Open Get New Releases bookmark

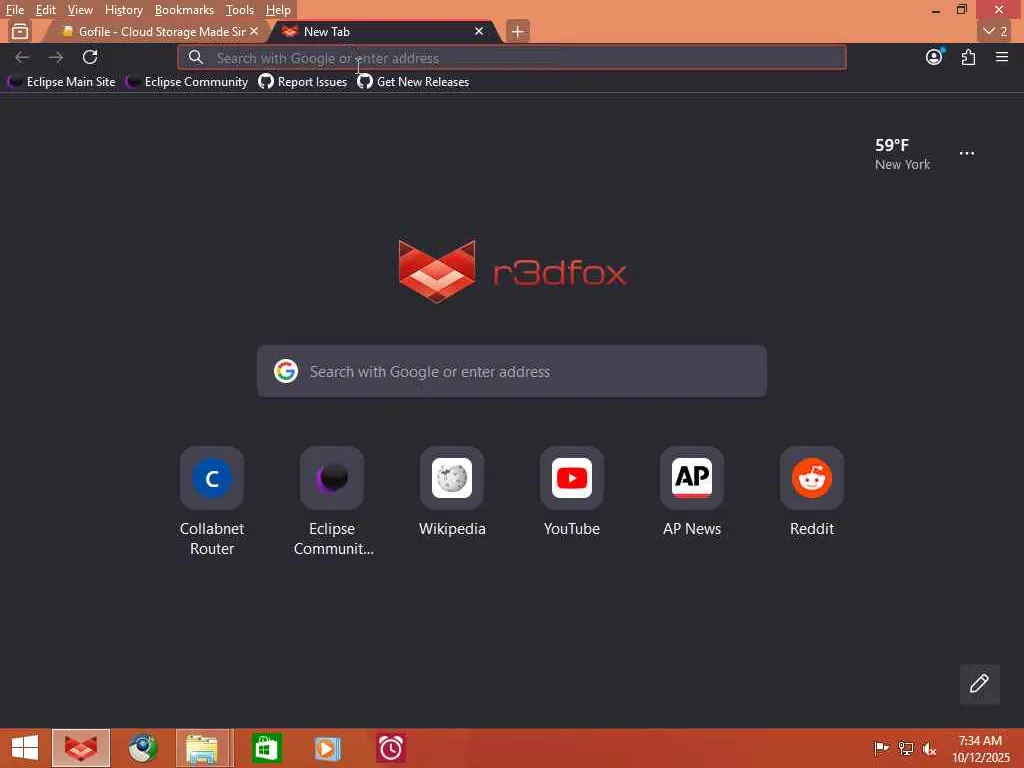pyautogui.click(x=413, y=82)
